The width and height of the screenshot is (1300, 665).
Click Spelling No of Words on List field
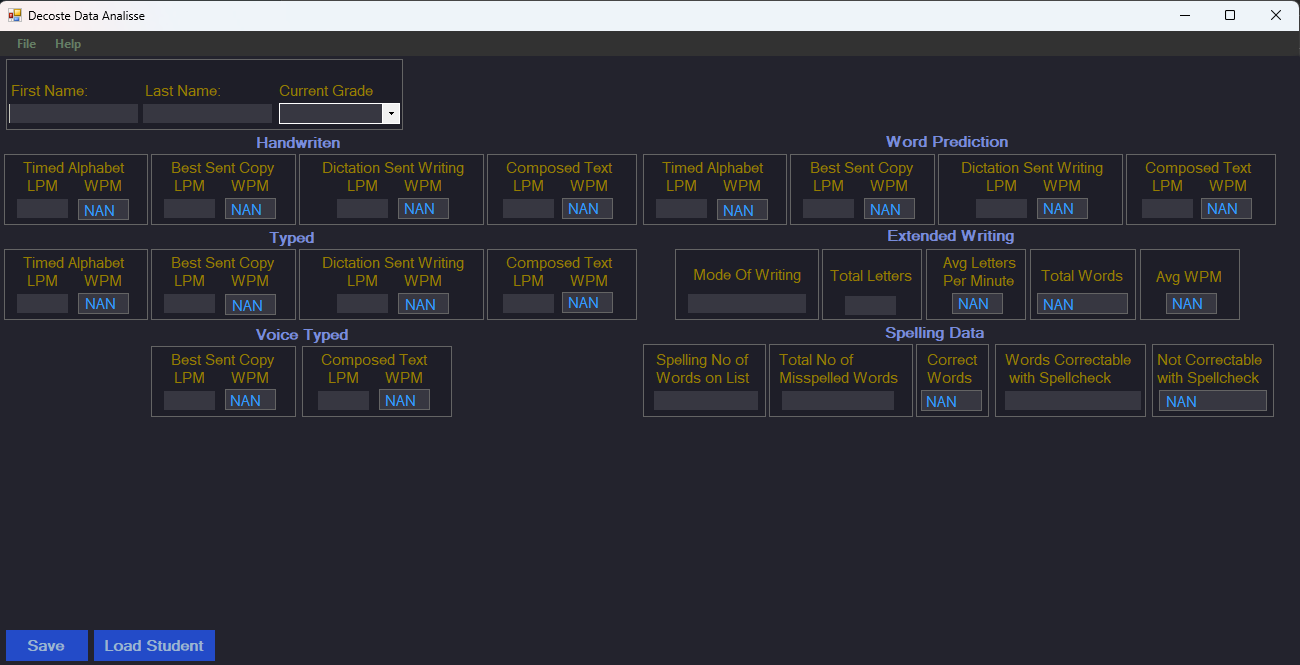click(705, 401)
